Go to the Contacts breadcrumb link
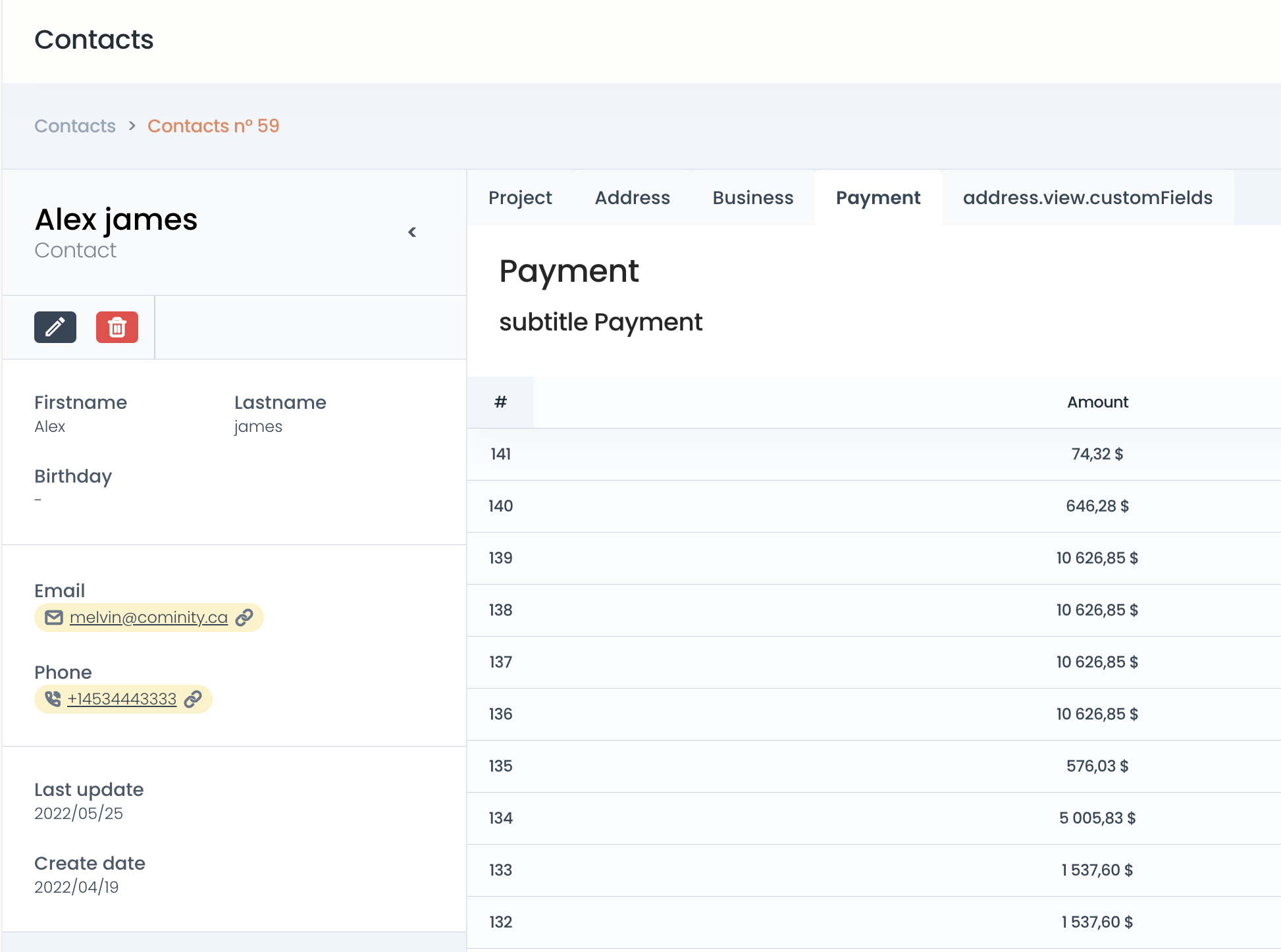The height and width of the screenshot is (952, 1281). pos(75,126)
